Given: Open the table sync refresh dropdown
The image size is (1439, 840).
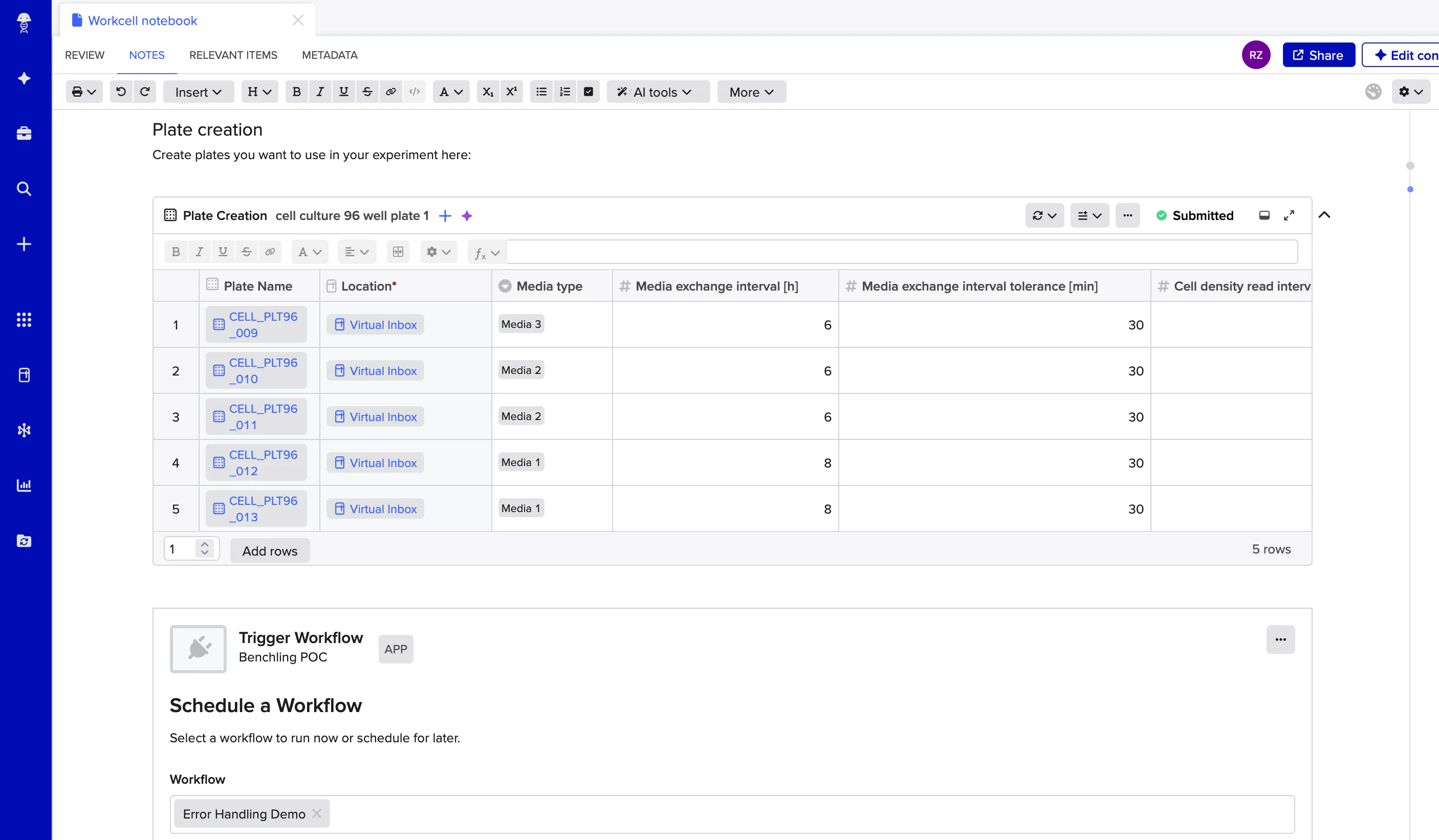Looking at the screenshot, I should tap(1044, 215).
